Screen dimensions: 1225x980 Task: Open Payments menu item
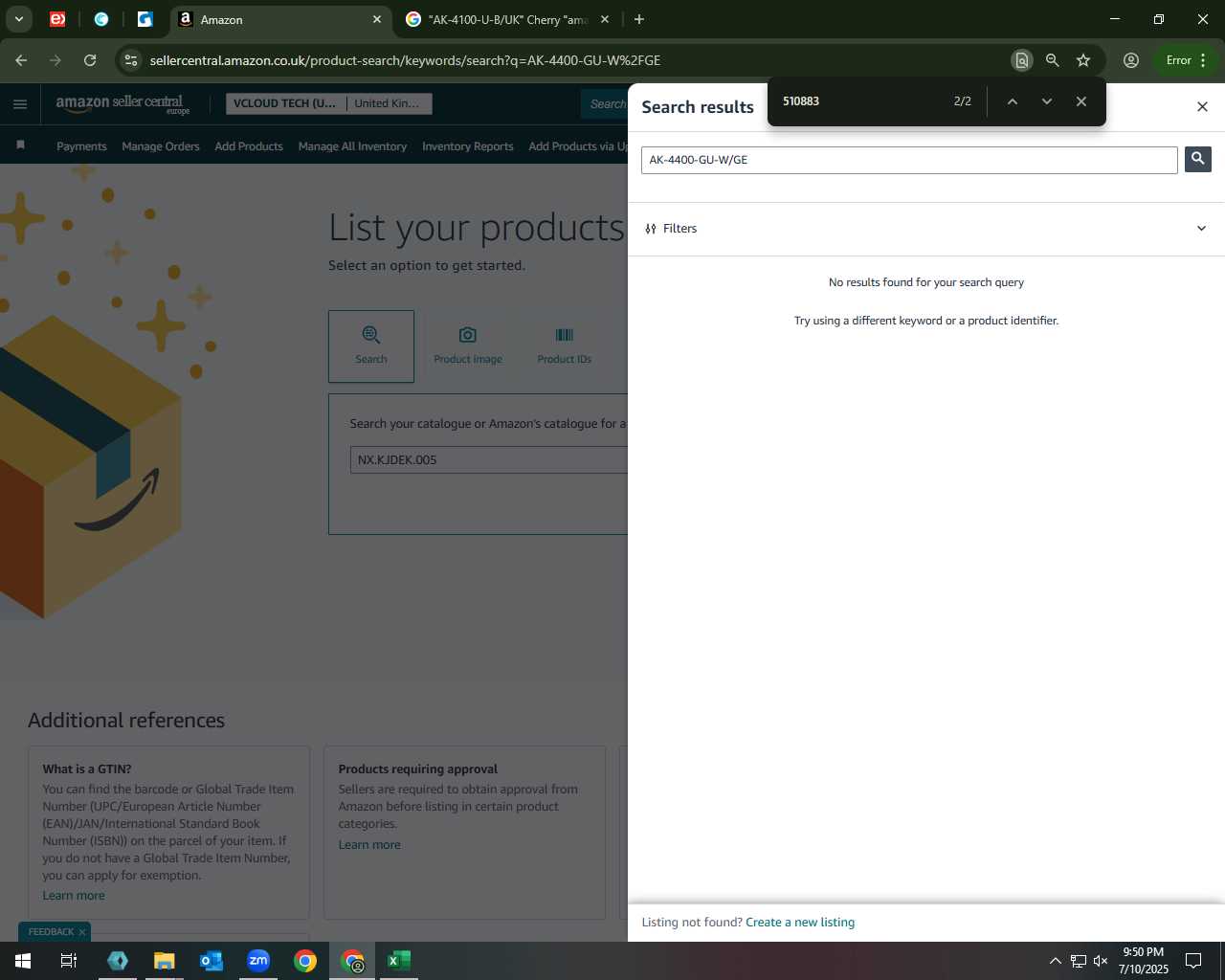pyautogui.click(x=81, y=146)
